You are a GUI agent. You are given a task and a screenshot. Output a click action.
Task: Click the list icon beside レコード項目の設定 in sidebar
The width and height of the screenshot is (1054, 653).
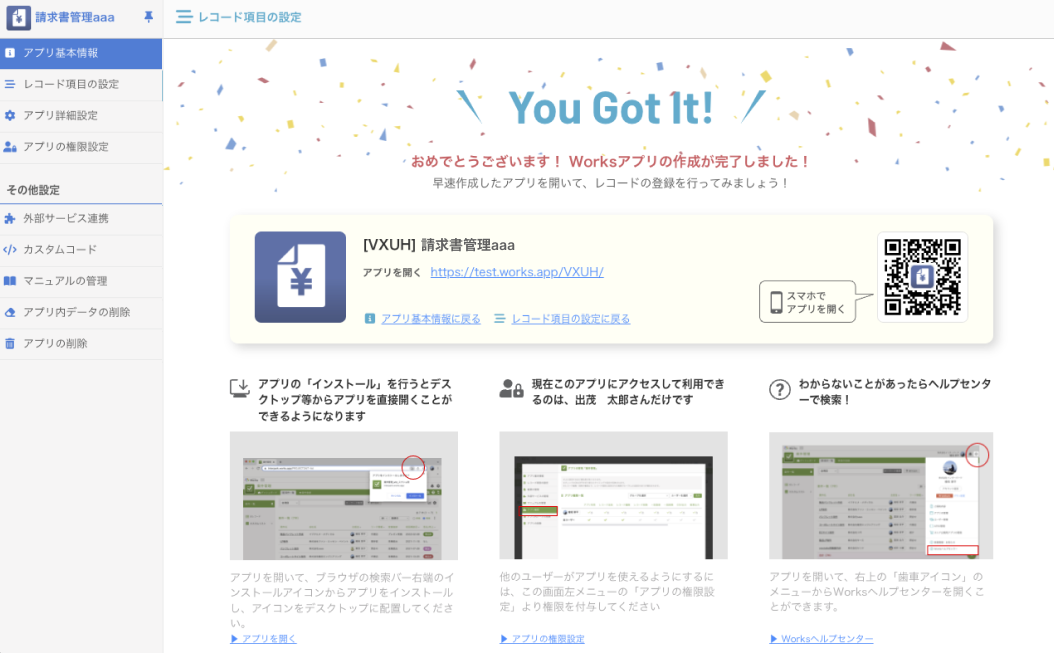(10, 84)
